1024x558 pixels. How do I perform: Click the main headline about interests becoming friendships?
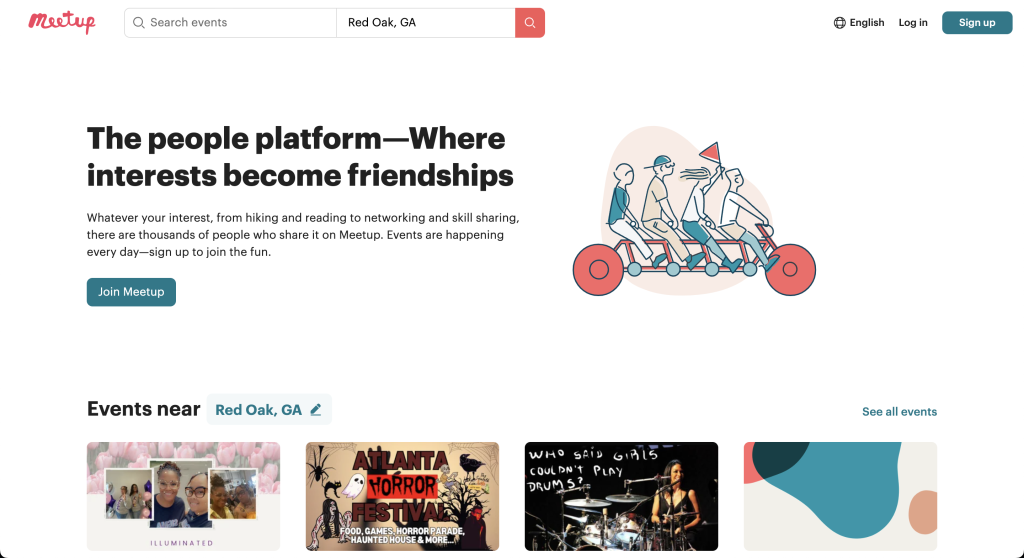(x=300, y=157)
